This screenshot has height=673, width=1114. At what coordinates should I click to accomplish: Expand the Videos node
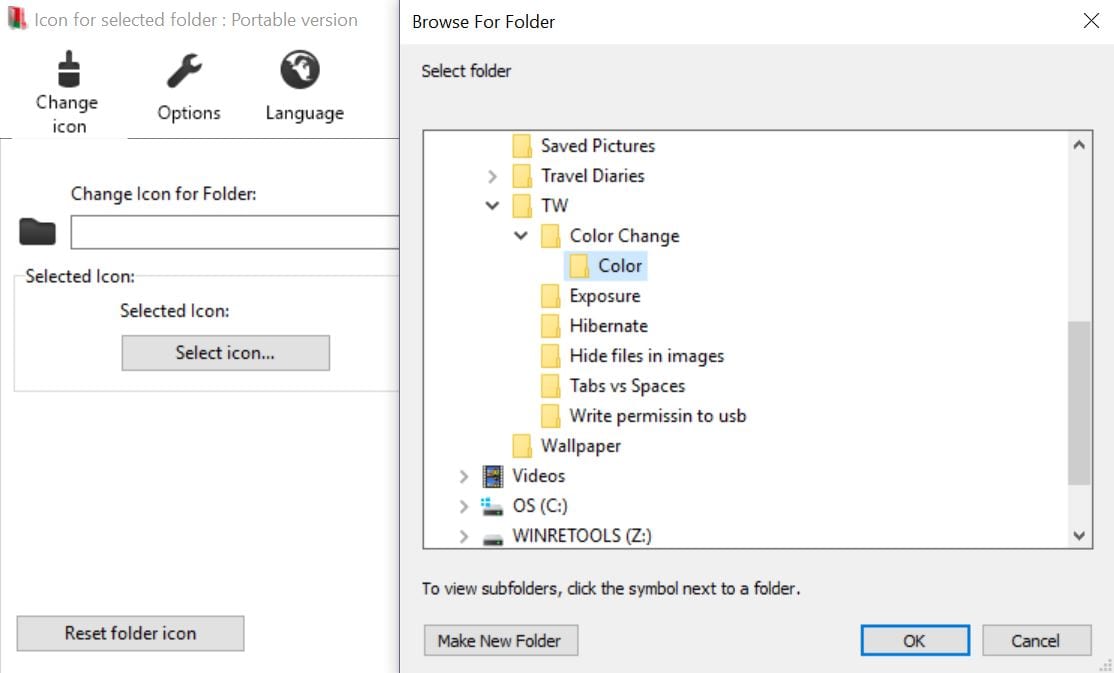click(463, 476)
